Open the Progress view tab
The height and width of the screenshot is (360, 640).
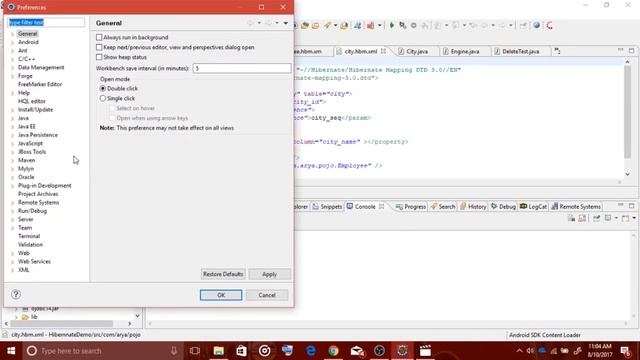pyautogui.click(x=411, y=207)
